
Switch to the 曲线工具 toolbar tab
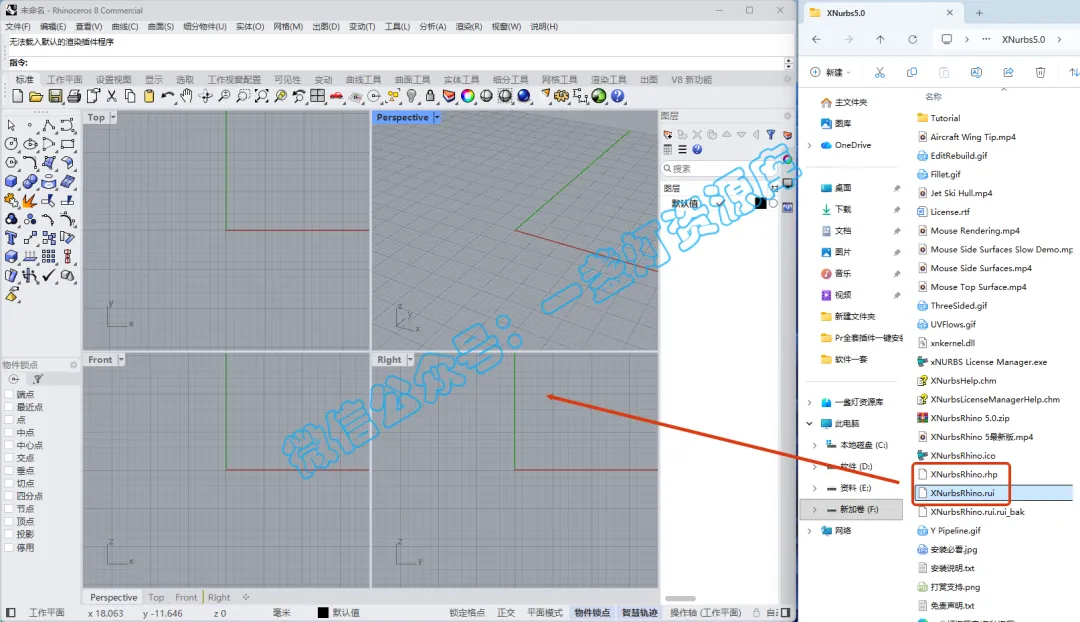coord(364,80)
